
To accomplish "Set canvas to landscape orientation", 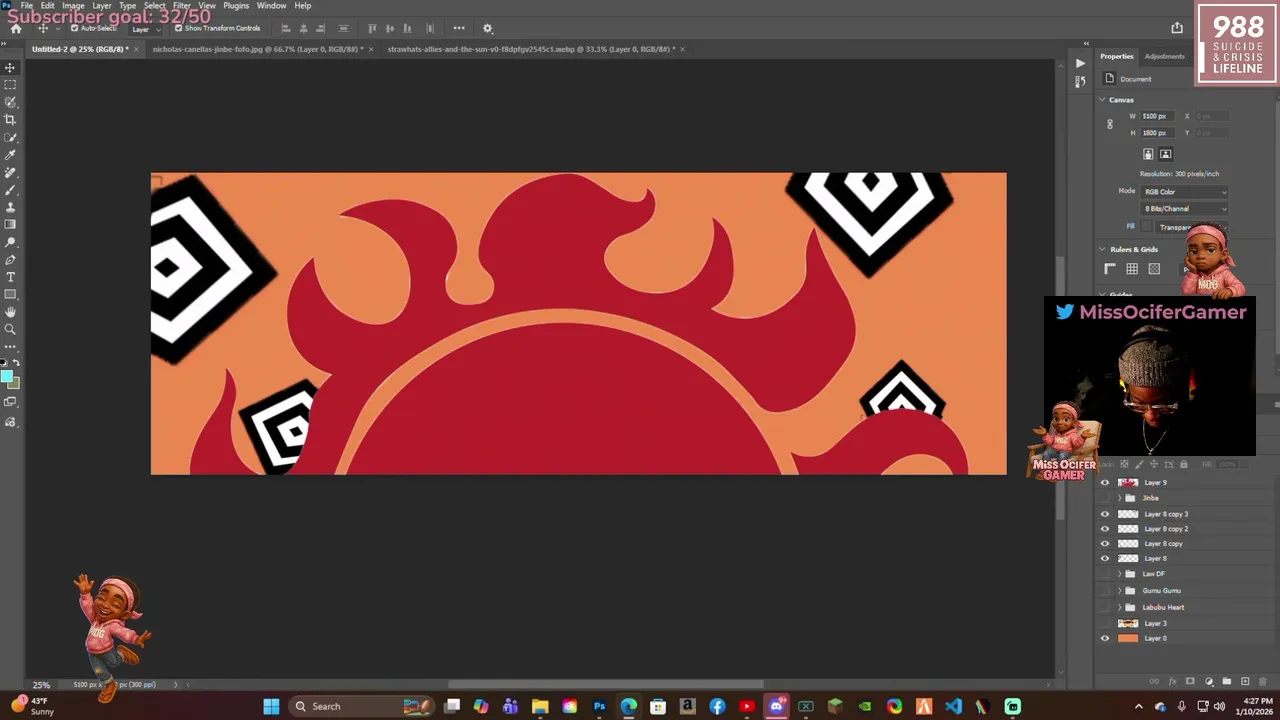I will 1165,154.
